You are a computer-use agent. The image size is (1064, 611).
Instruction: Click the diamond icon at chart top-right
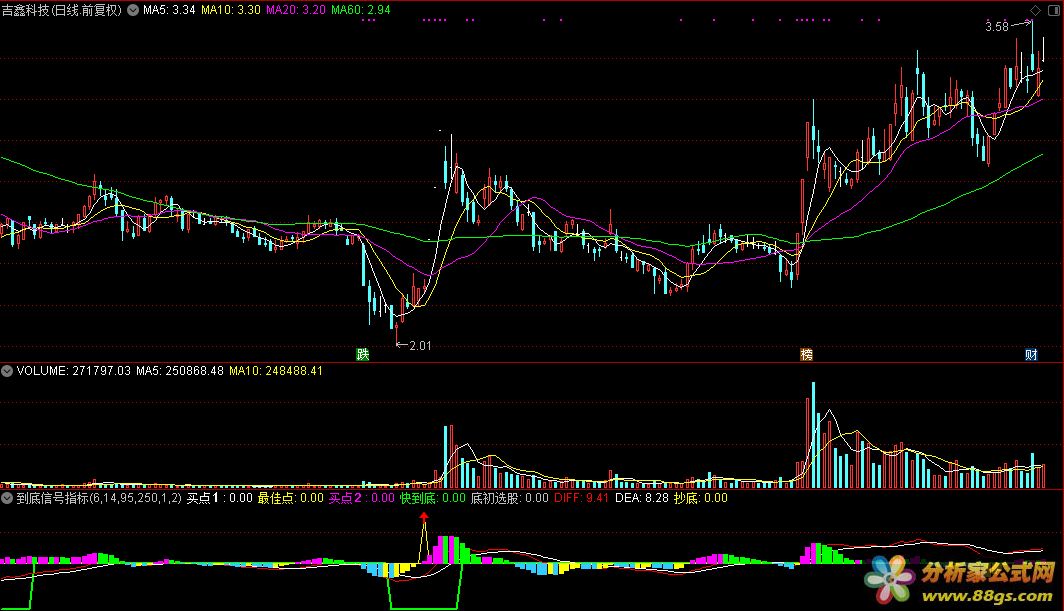[x=1035, y=10]
